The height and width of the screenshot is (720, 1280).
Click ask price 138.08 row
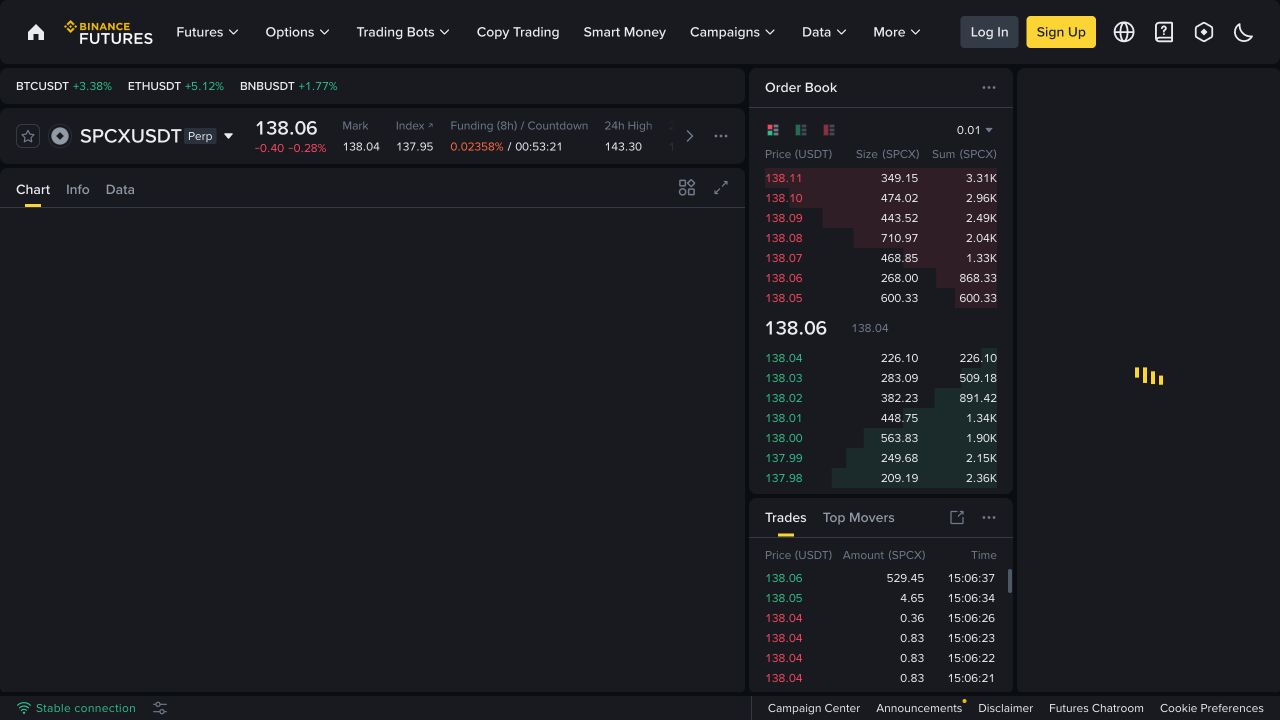coord(881,238)
